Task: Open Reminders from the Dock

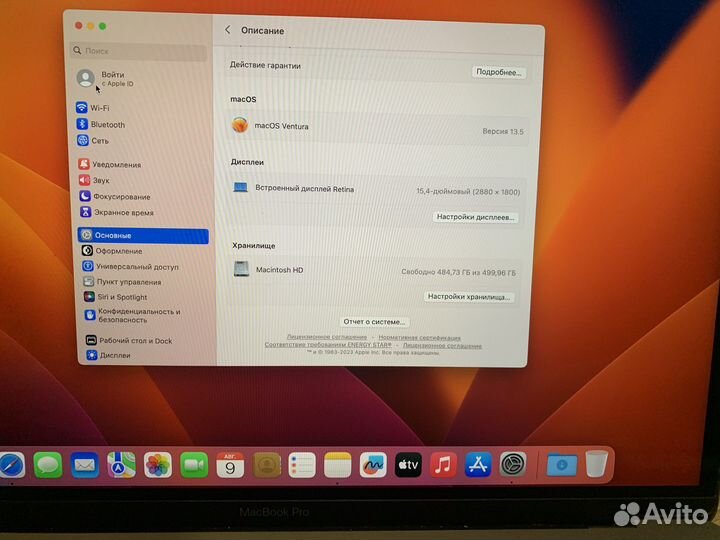Action: 302,465
